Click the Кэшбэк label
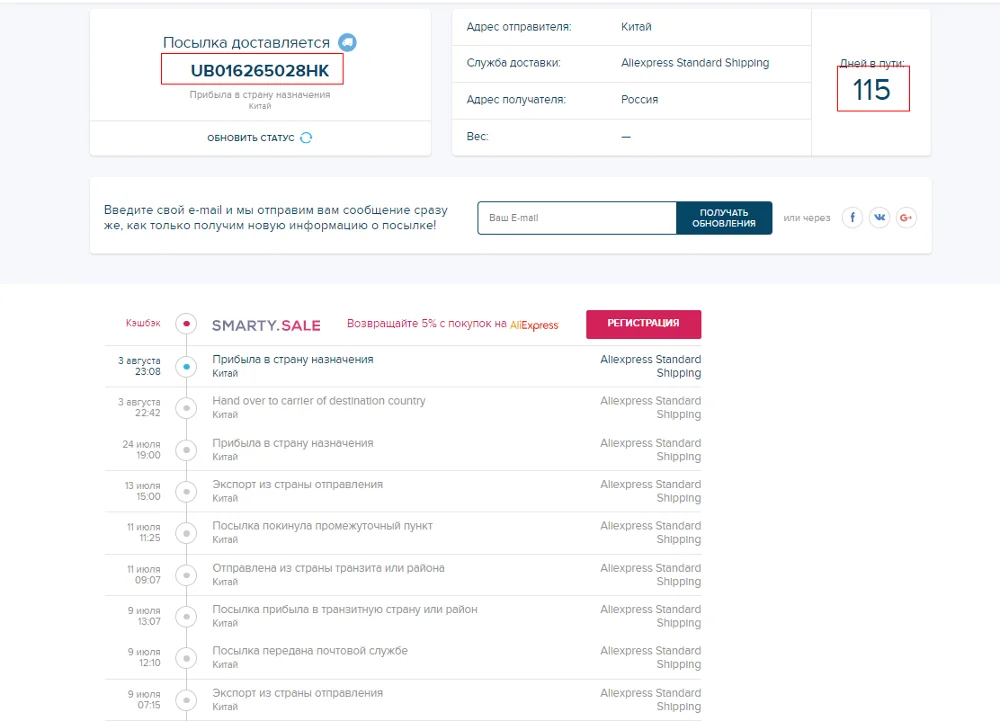Viewport: 1000px width, 721px height. pyautogui.click(x=143, y=323)
